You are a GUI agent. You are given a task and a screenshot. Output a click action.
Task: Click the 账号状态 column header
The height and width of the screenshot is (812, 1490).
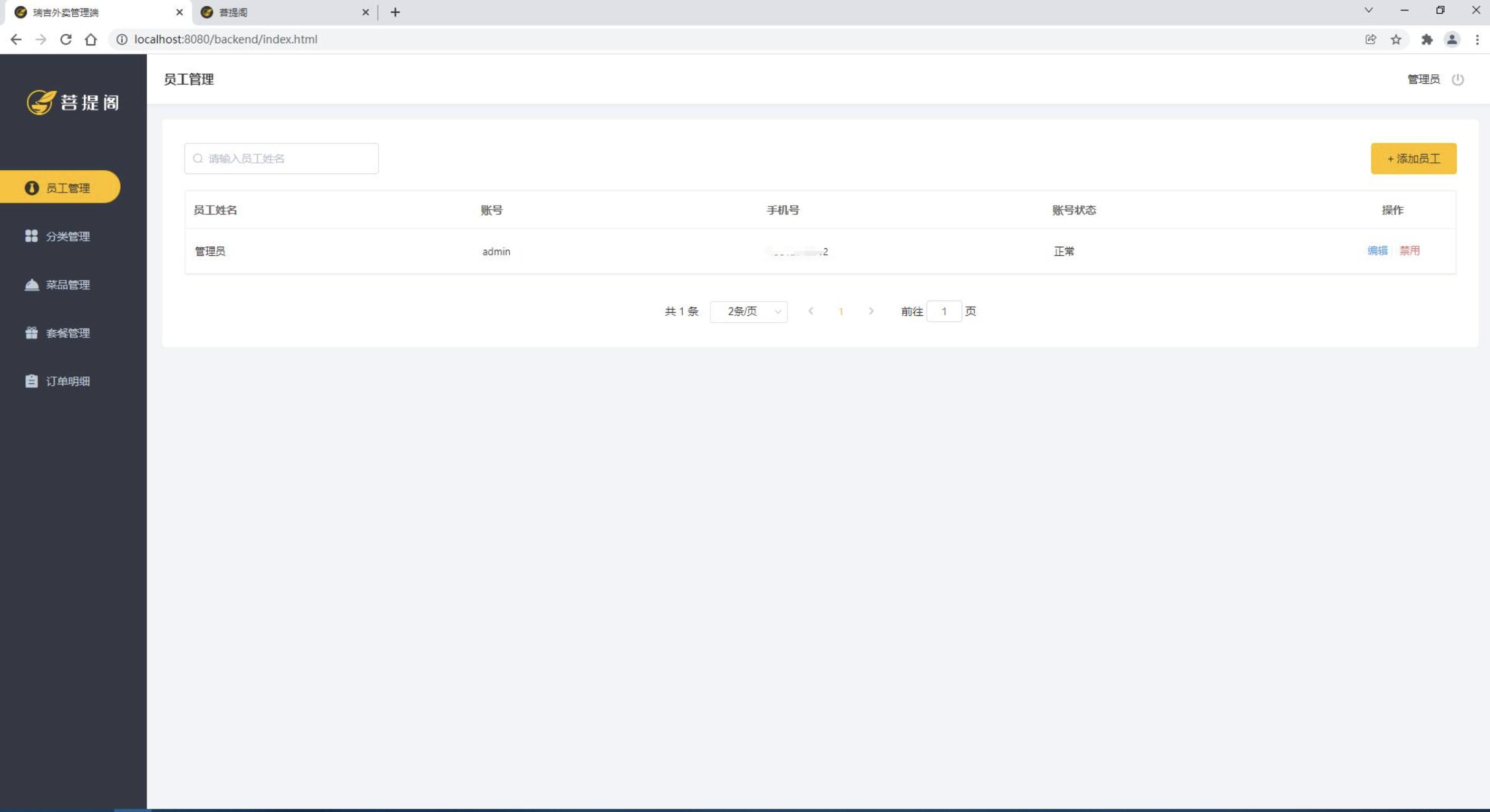tap(1074, 210)
